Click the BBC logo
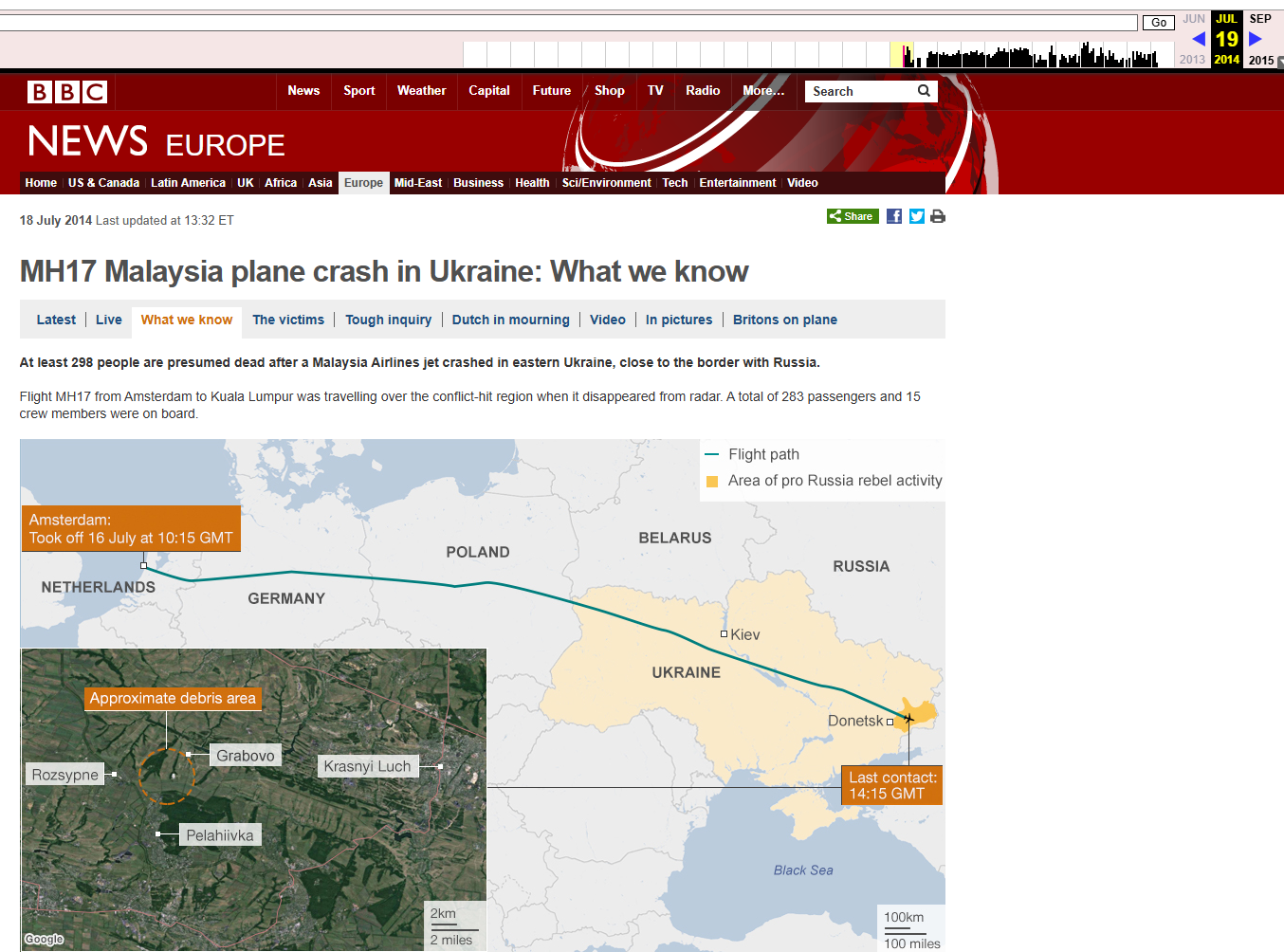Image resolution: width=1284 pixels, height=952 pixels. (x=67, y=91)
